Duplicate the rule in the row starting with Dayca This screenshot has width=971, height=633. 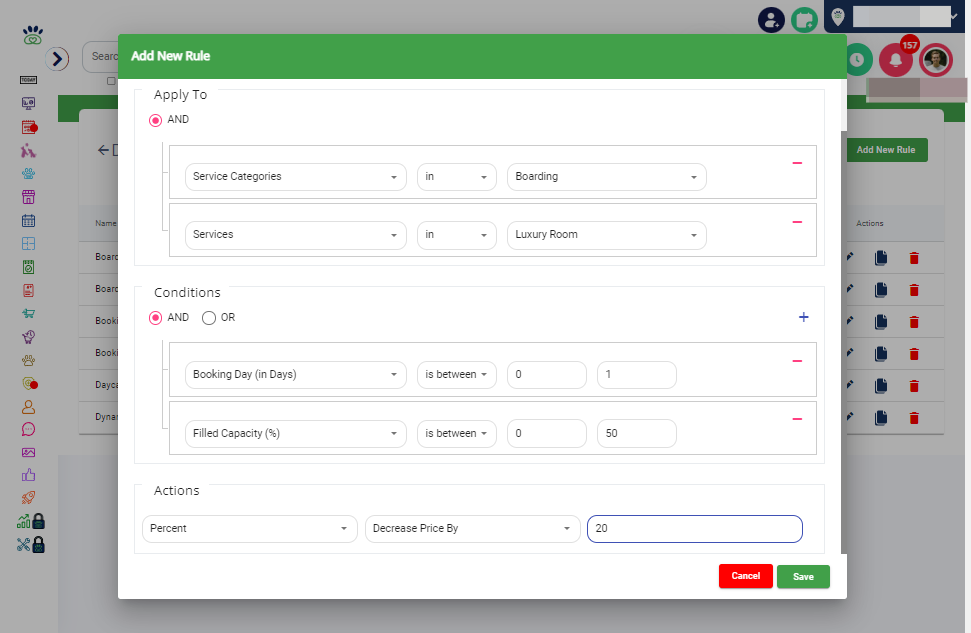point(881,386)
